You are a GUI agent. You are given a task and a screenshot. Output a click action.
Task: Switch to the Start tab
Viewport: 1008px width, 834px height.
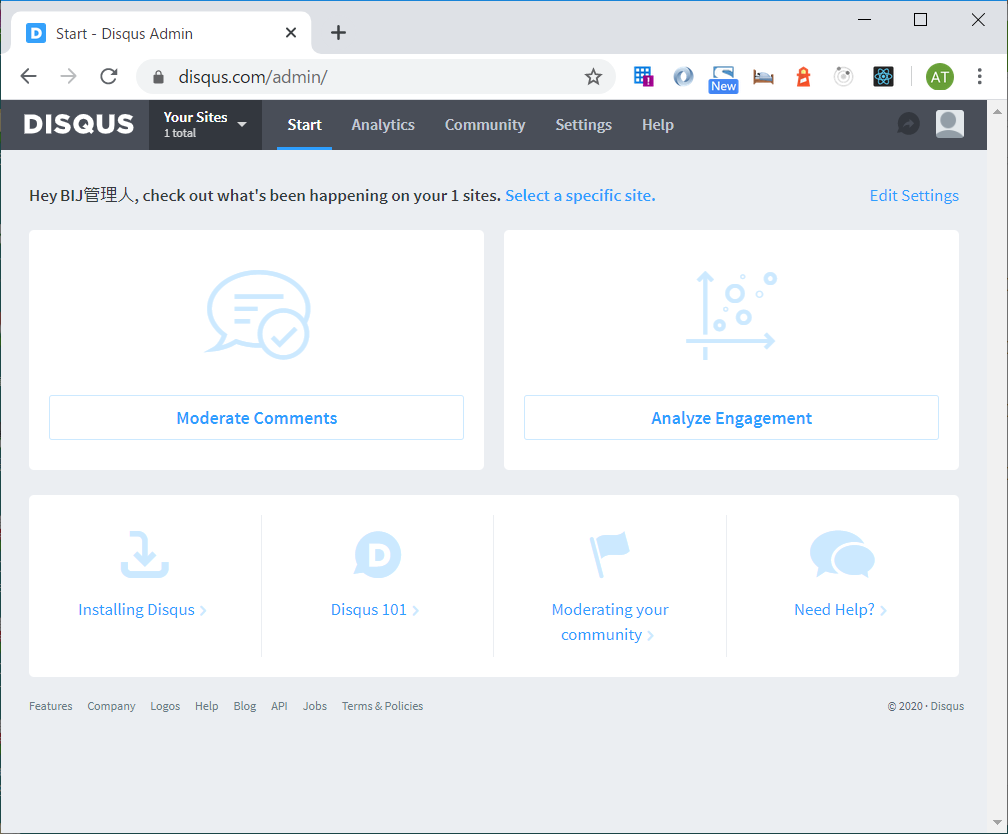pos(304,125)
